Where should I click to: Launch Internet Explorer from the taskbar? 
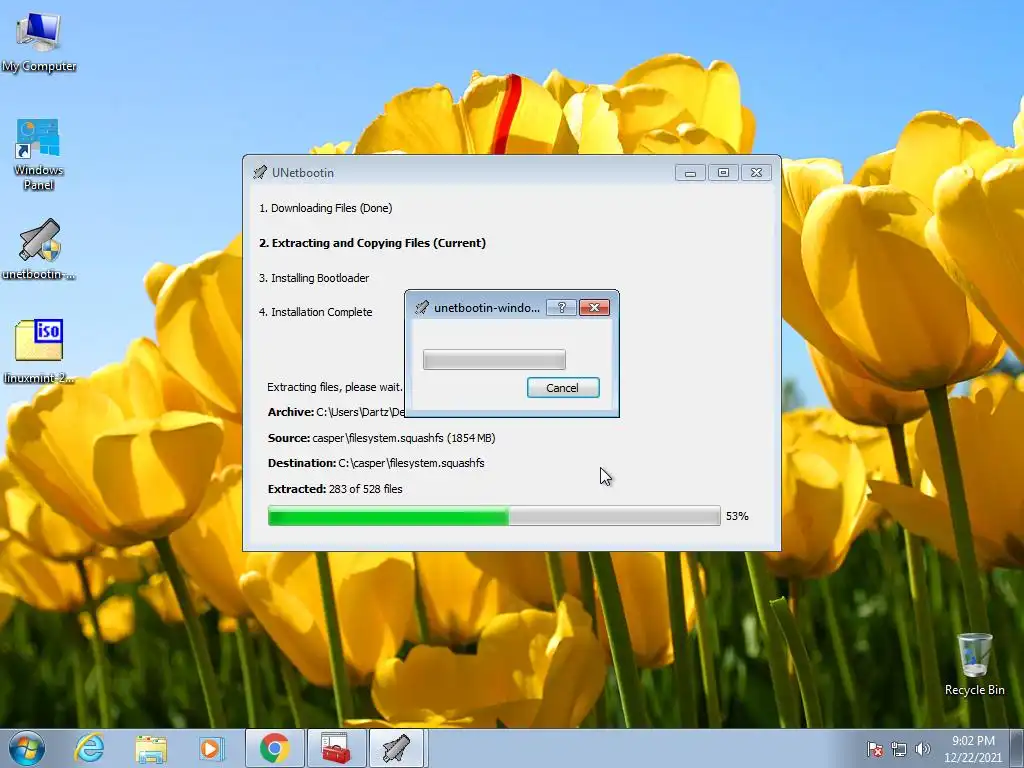89,748
